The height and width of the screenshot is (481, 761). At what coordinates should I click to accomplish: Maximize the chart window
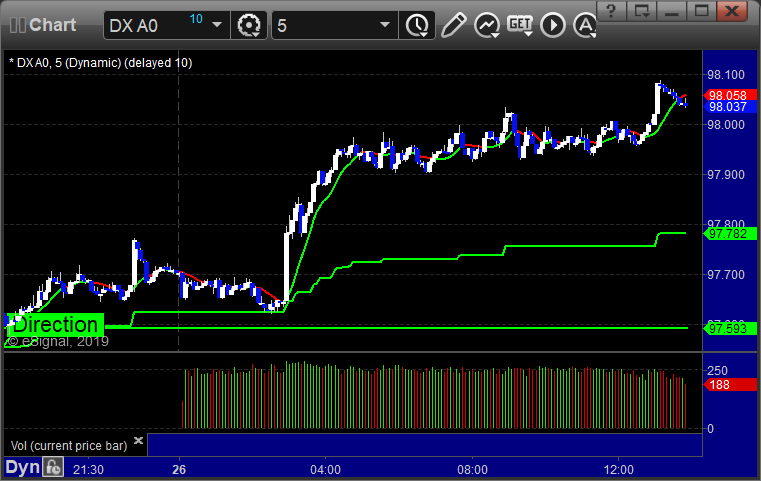click(x=701, y=11)
